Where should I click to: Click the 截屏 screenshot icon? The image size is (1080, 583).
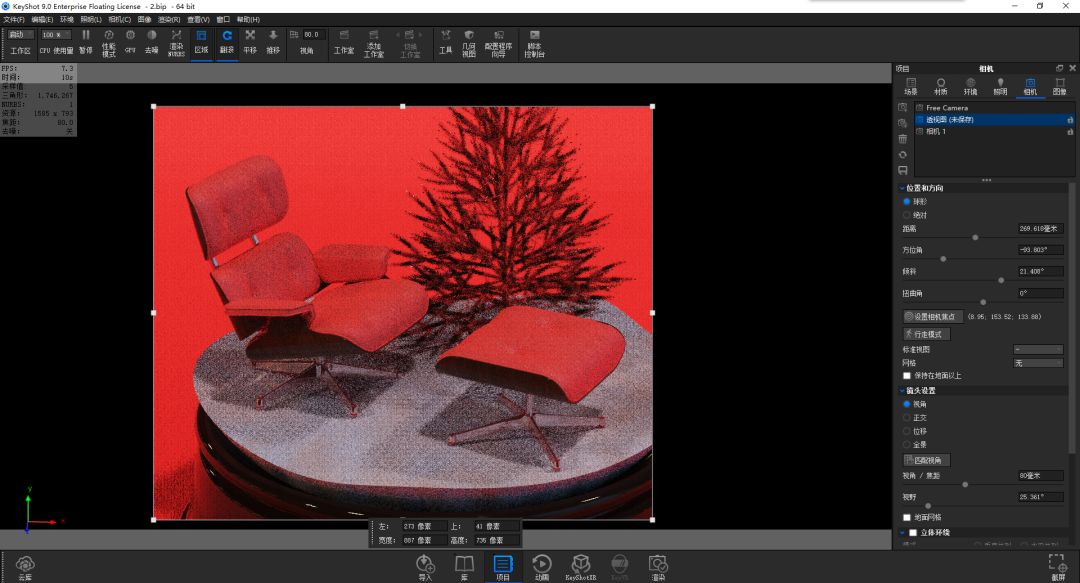1057,568
